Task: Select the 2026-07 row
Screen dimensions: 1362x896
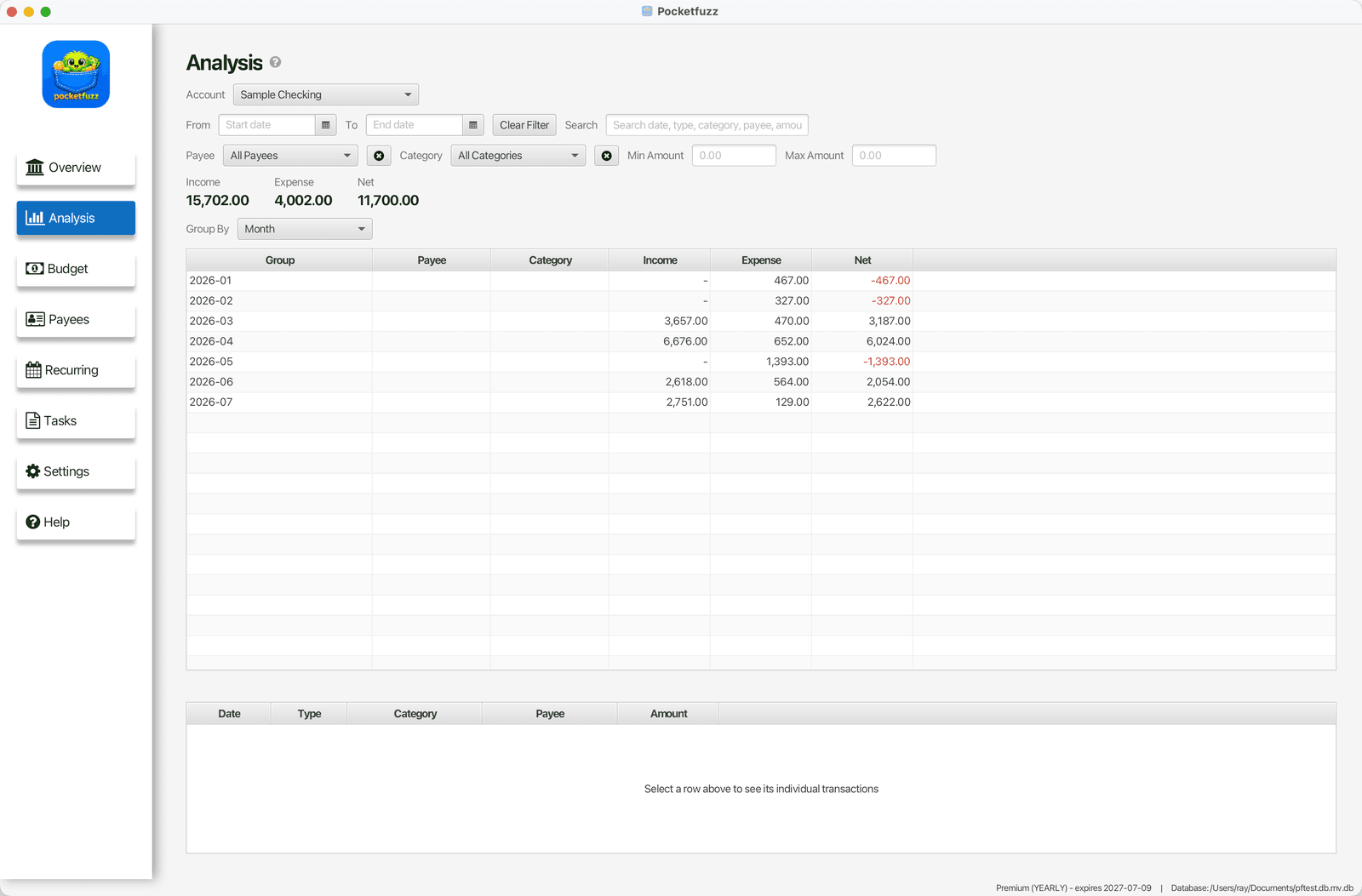Action: (761, 402)
